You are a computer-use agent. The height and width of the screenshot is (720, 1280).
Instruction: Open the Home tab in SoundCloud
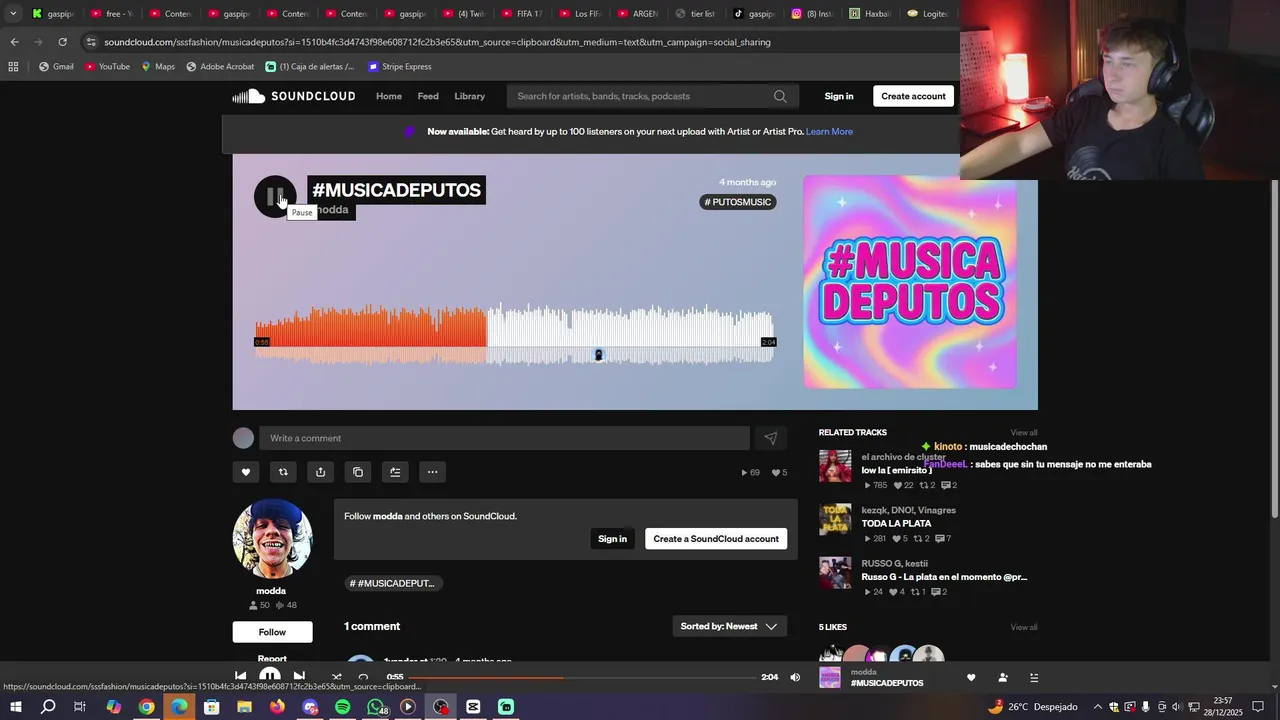[389, 96]
